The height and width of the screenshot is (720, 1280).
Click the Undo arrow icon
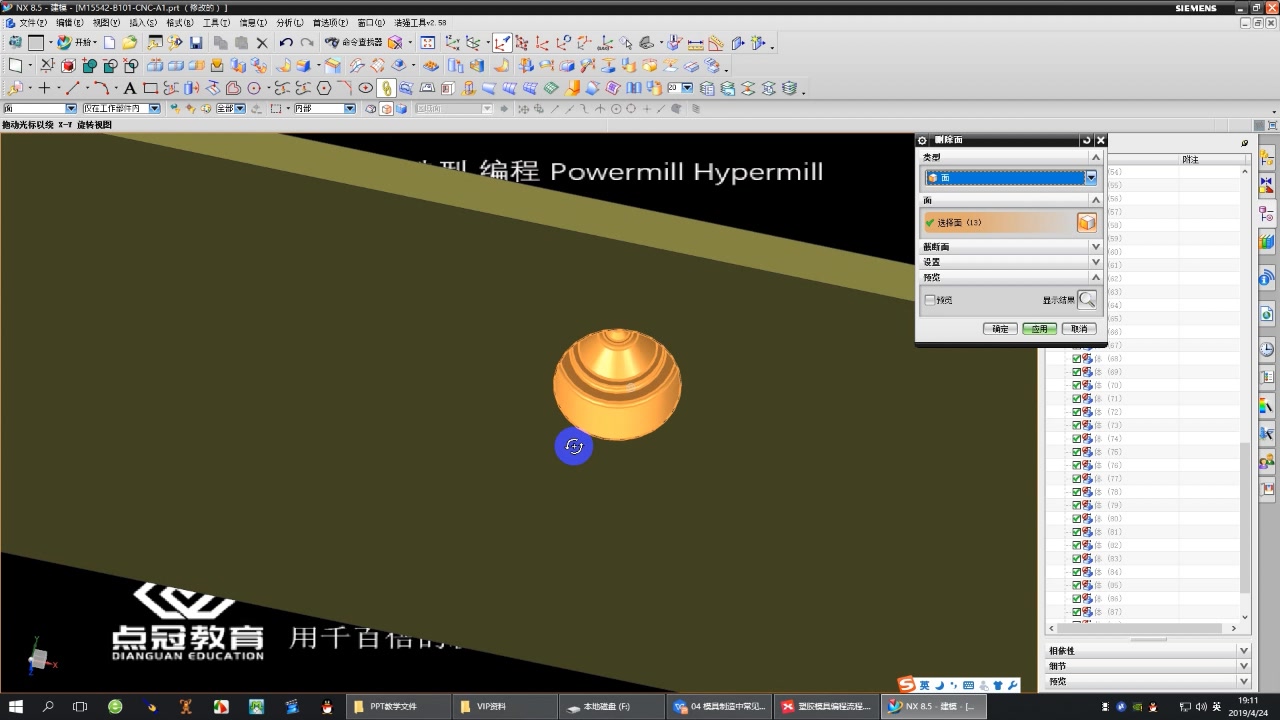286,43
